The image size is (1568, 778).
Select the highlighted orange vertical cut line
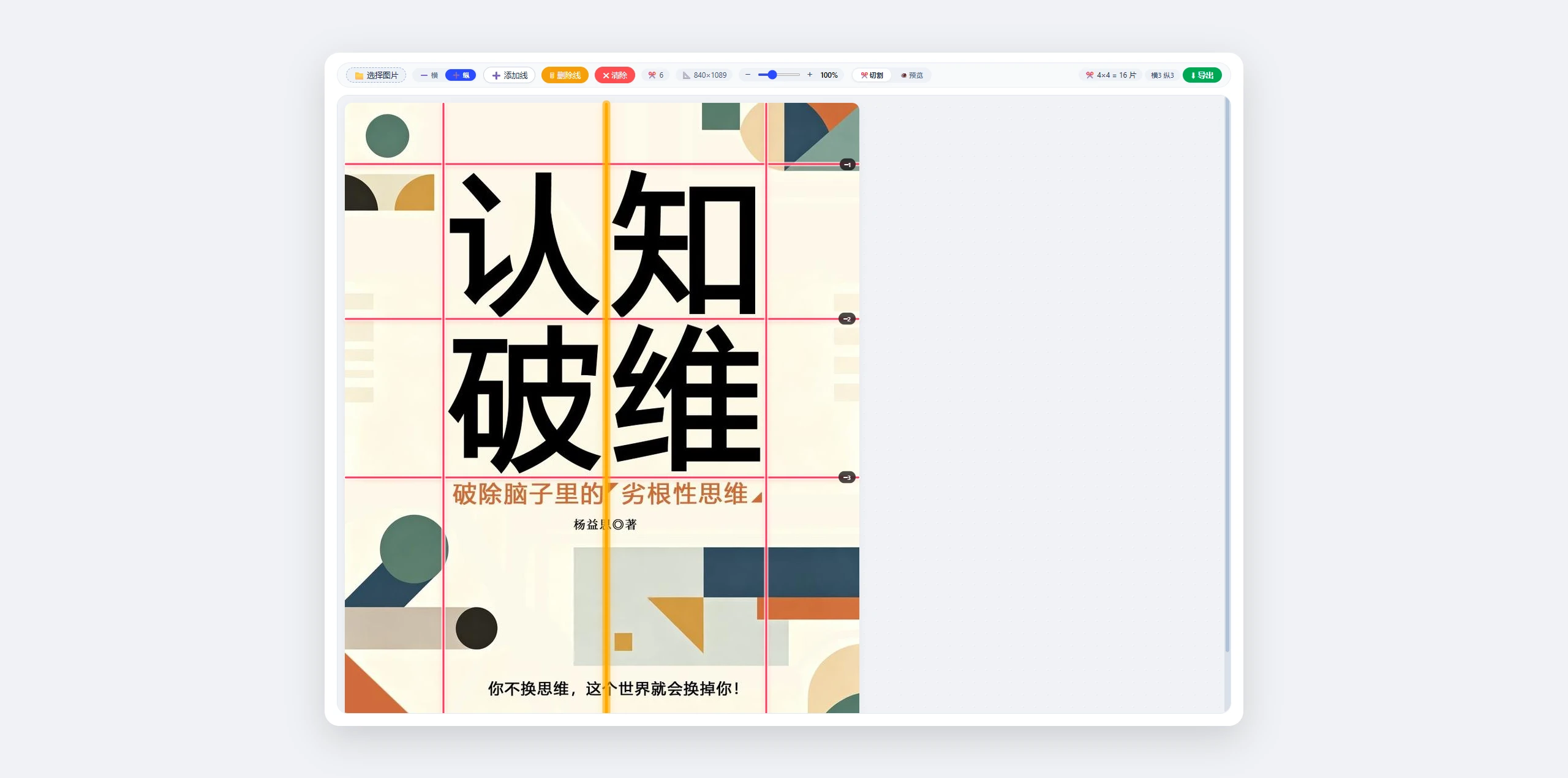coord(606,407)
